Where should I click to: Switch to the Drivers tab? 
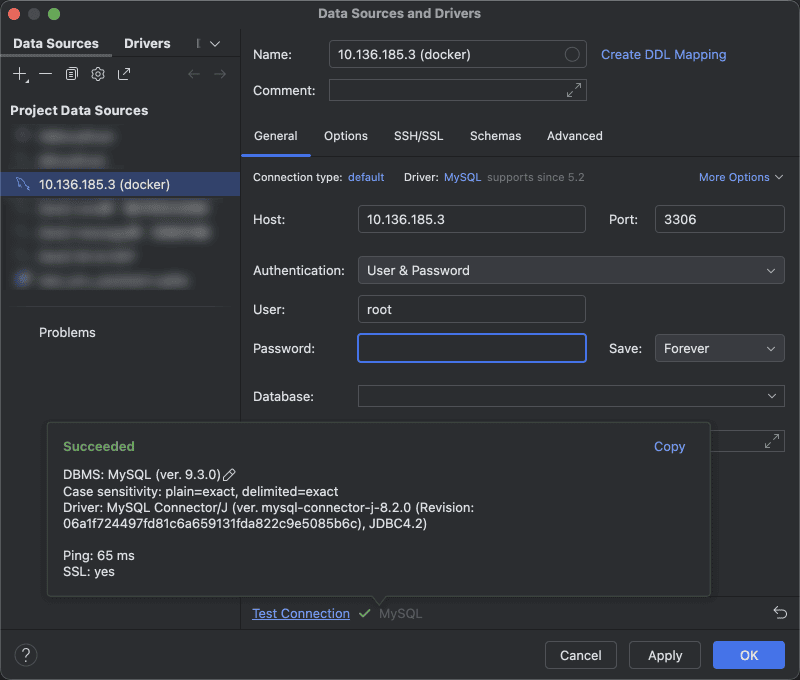click(147, 44)
